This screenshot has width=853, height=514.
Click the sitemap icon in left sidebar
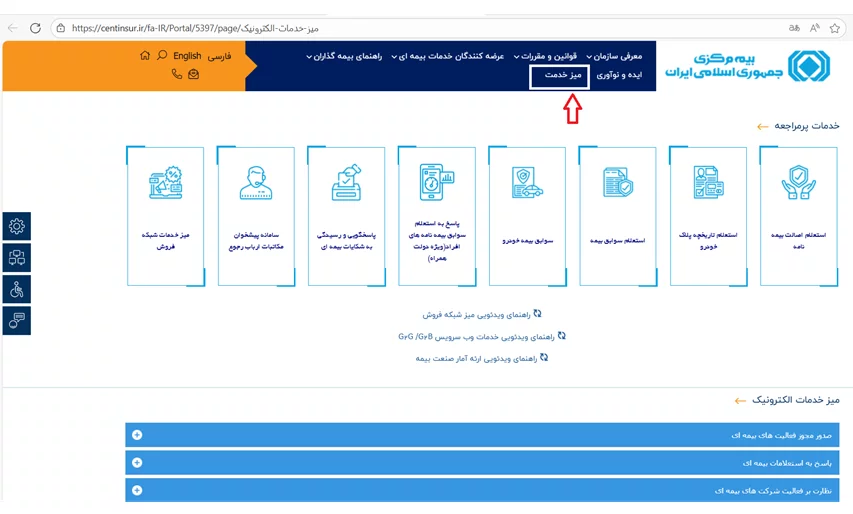[x=17, y=258]
